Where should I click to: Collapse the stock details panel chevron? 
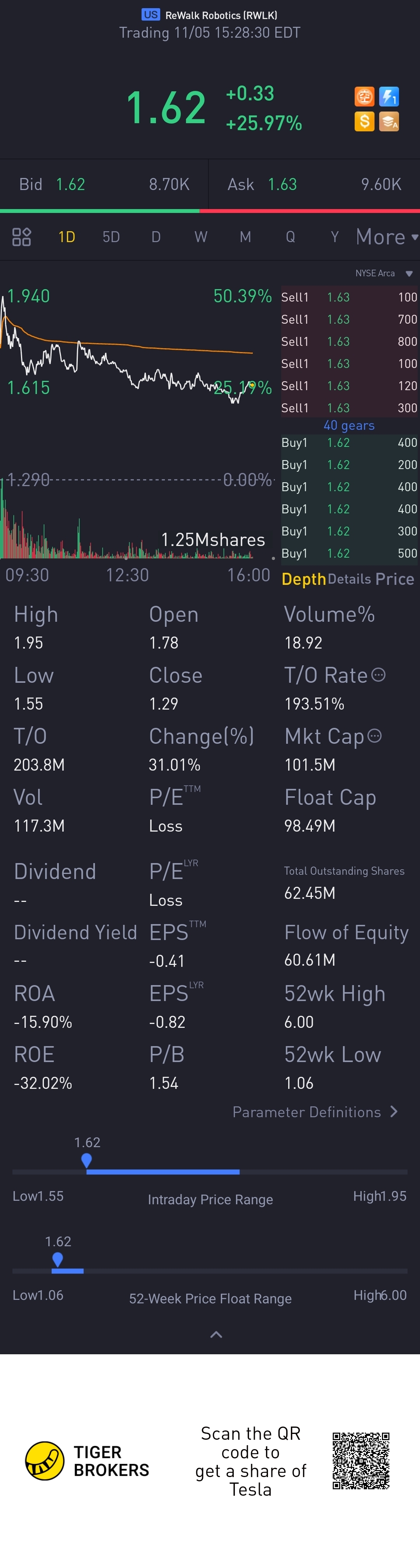pos(216,1335)
